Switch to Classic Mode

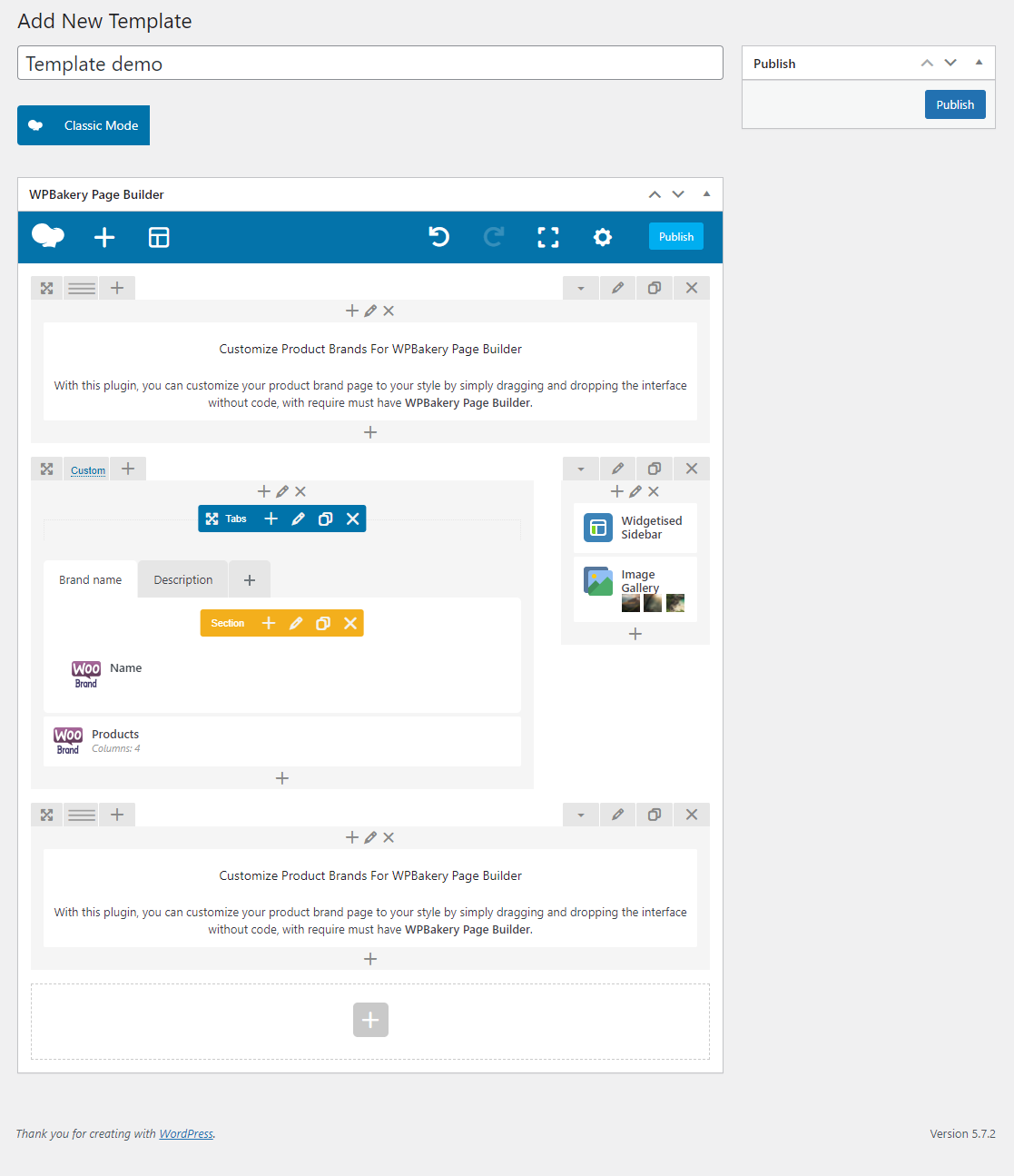(x=84, y=125)
